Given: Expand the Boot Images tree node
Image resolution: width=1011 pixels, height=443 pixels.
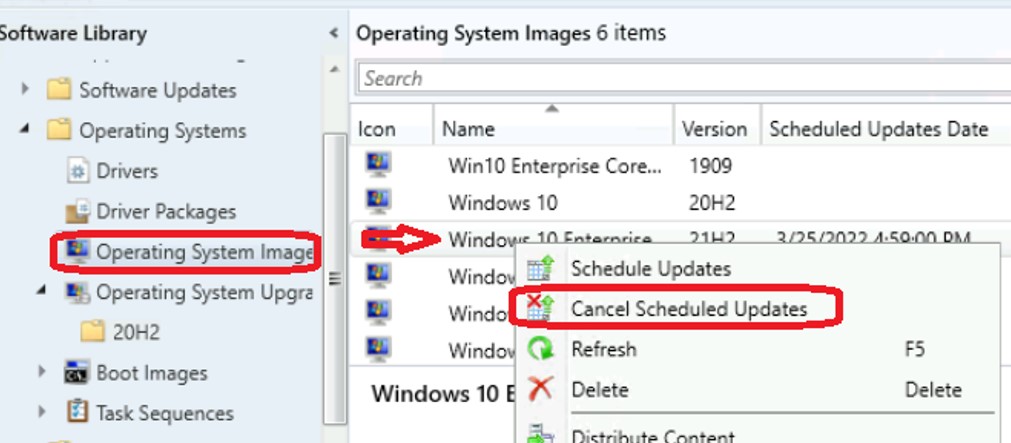Looking at the screenshot, I should (41, 371).
